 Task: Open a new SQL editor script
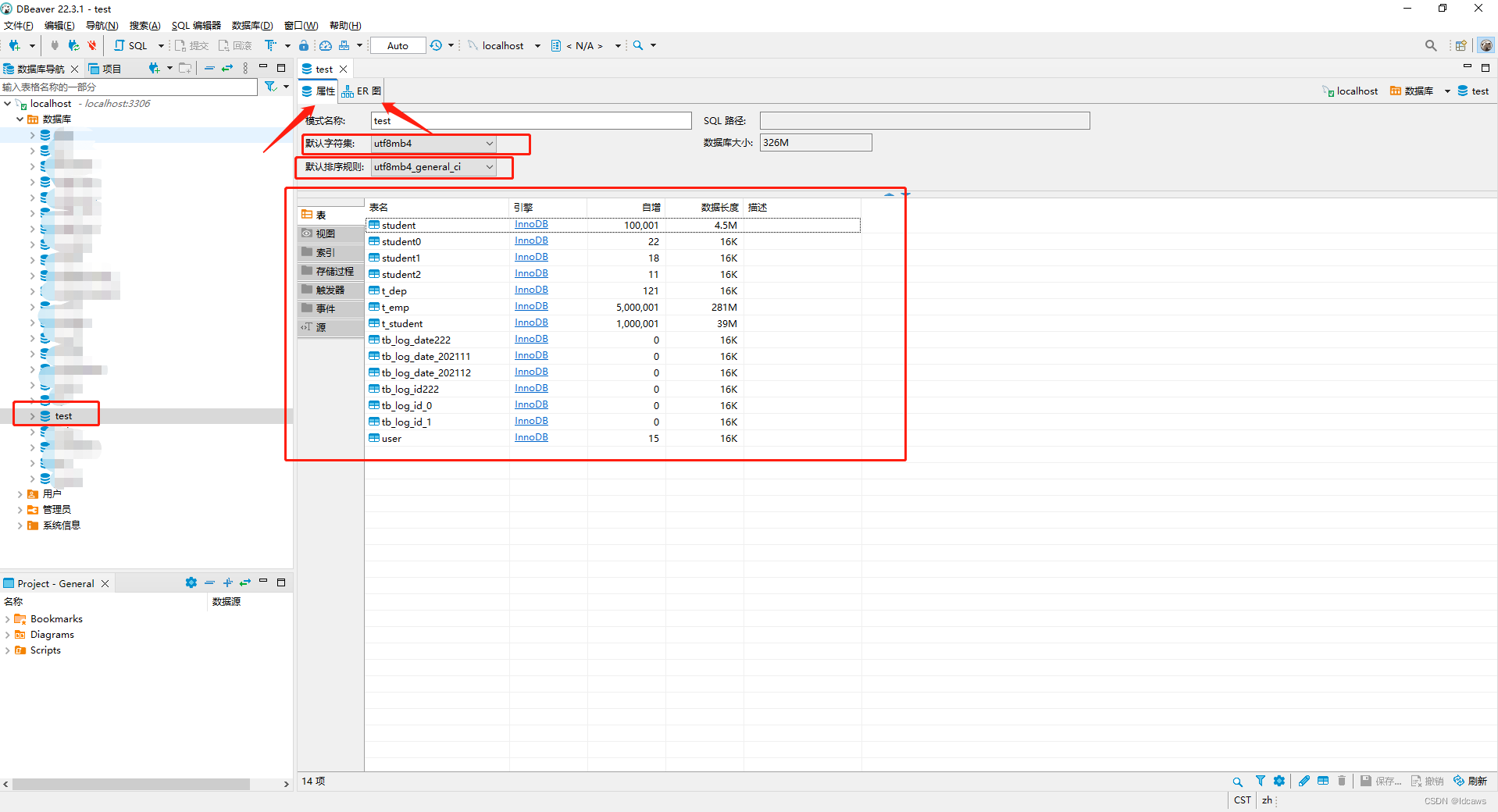click(131, 45)
